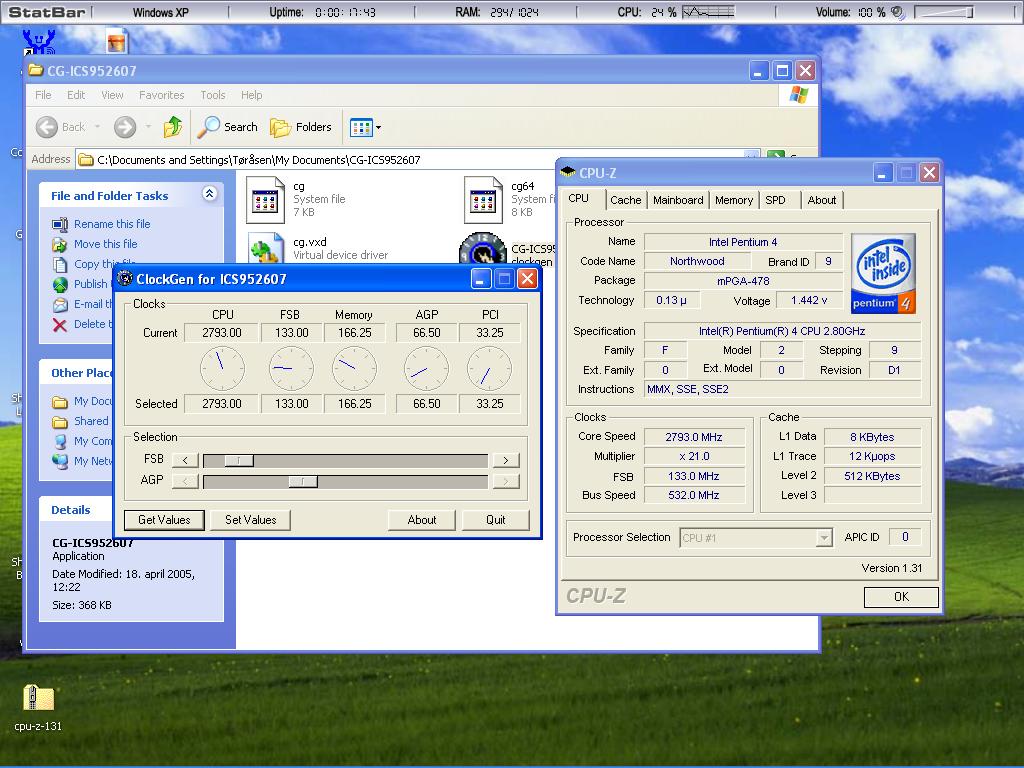Click the OK button in CPU-Z
1024x768 pixels.
coord(901,597)
